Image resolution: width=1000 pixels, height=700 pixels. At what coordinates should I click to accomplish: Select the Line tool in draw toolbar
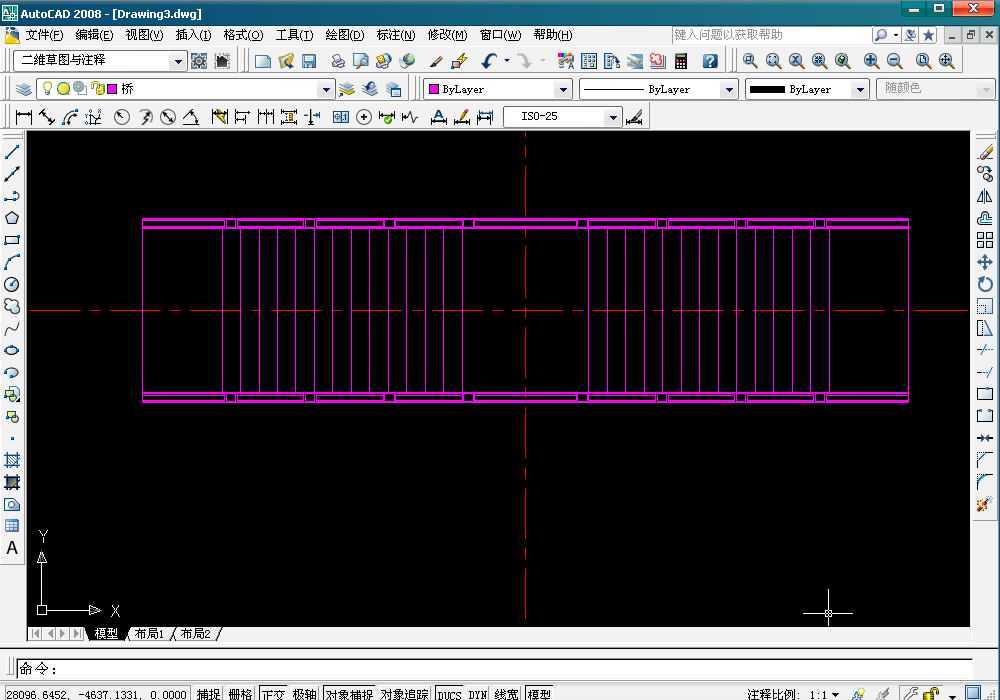pos(12,152)
